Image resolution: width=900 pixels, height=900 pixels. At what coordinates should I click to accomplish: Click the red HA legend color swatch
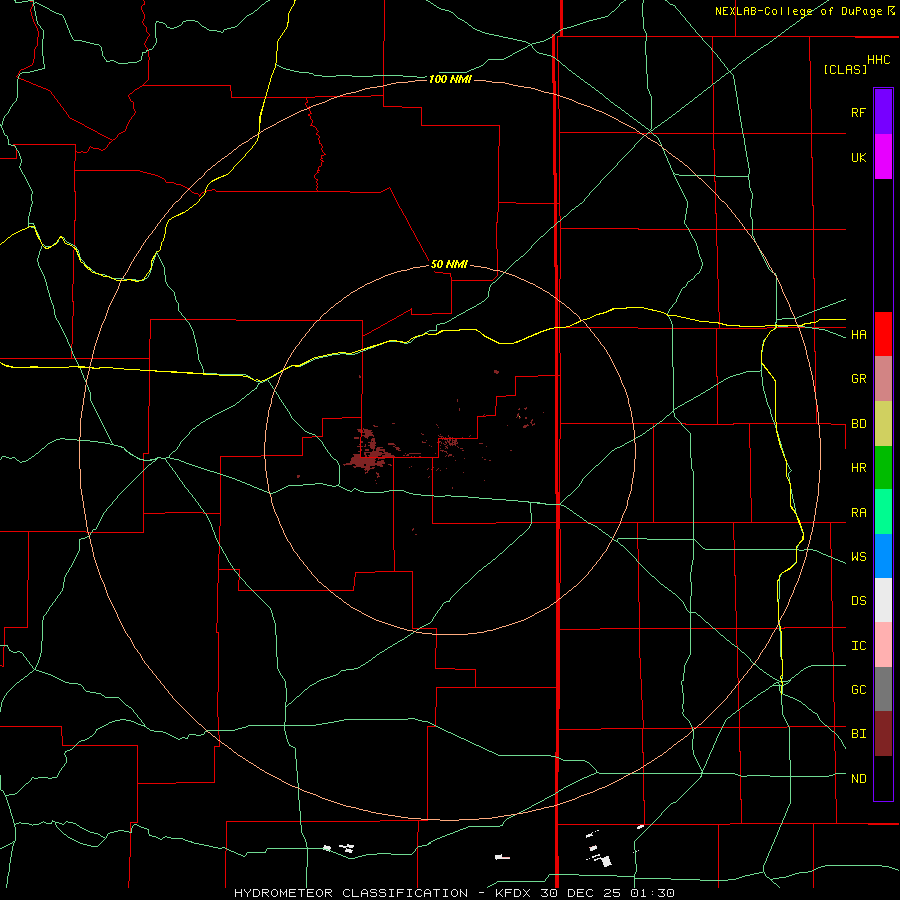point(883,334)
